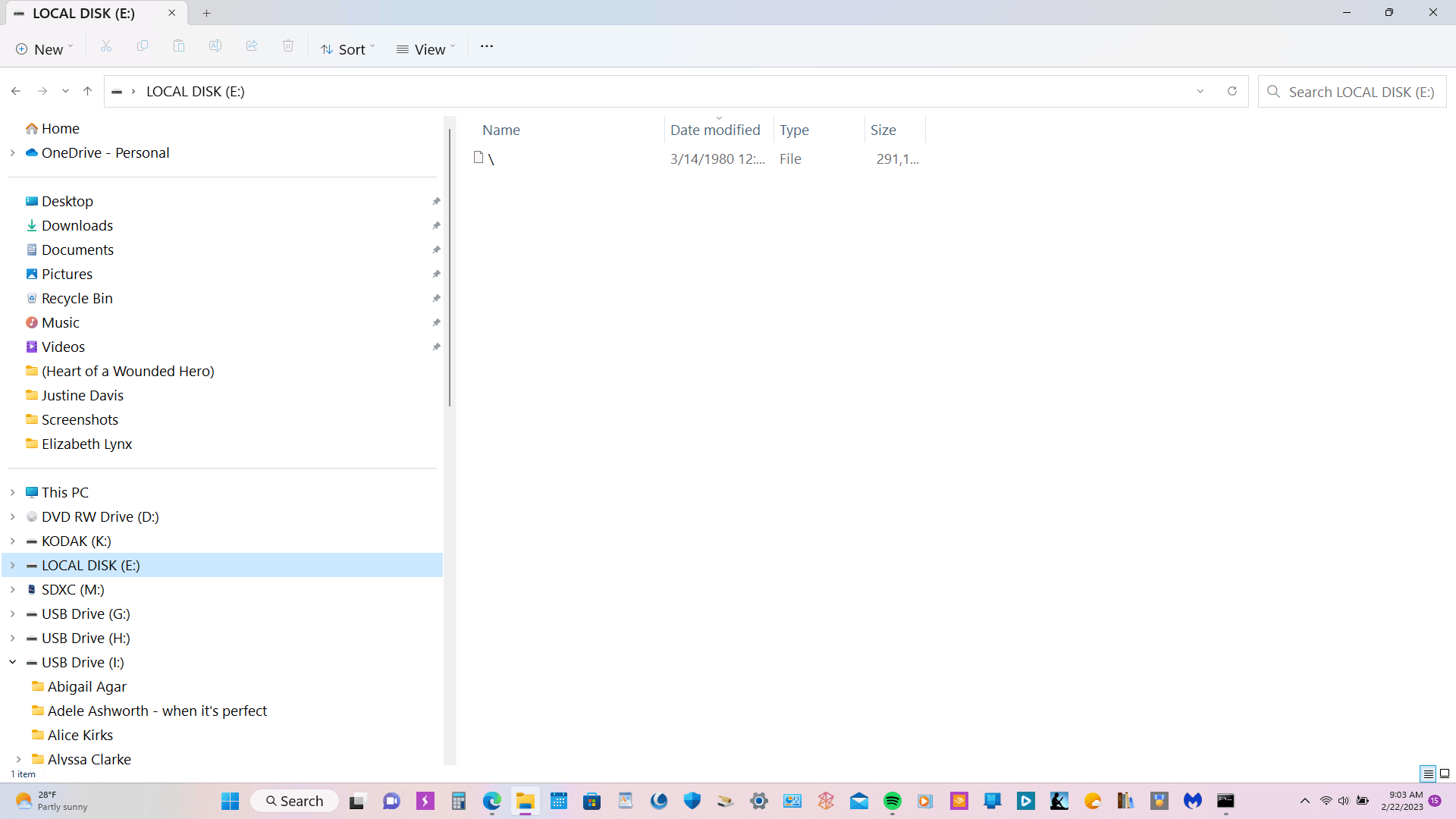This screenshot has width=1456, height=819.
Task: Unpin Downloads from Quick access
Action: tap(436, 226)
